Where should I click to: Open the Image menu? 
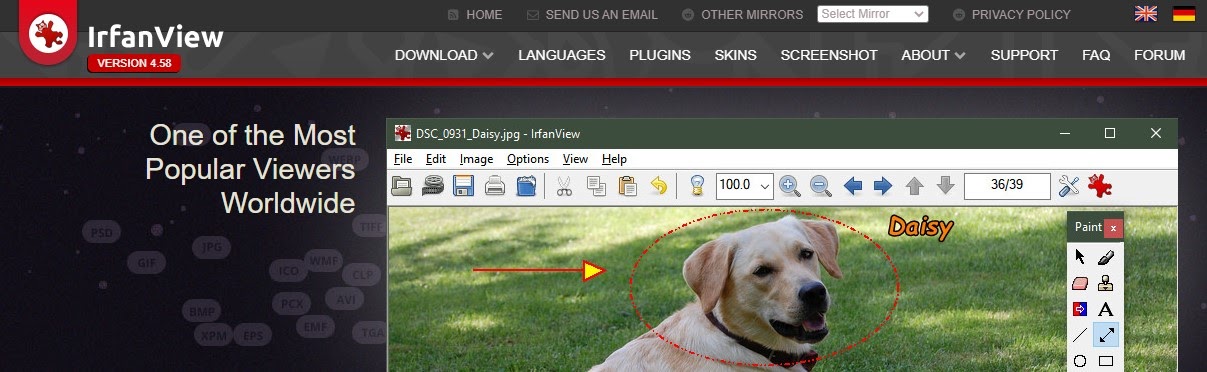click(476, 159)
